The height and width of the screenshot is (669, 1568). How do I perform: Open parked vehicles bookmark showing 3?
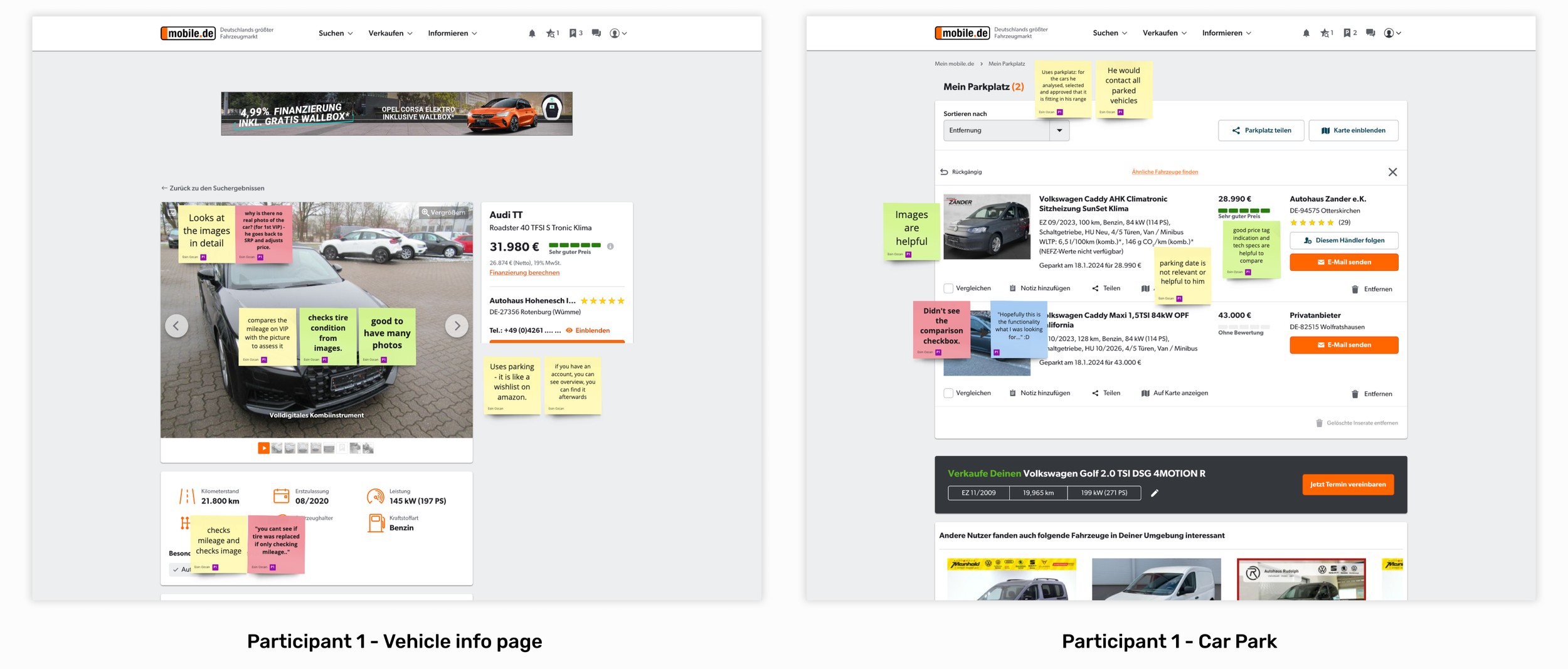pos(576,33)
